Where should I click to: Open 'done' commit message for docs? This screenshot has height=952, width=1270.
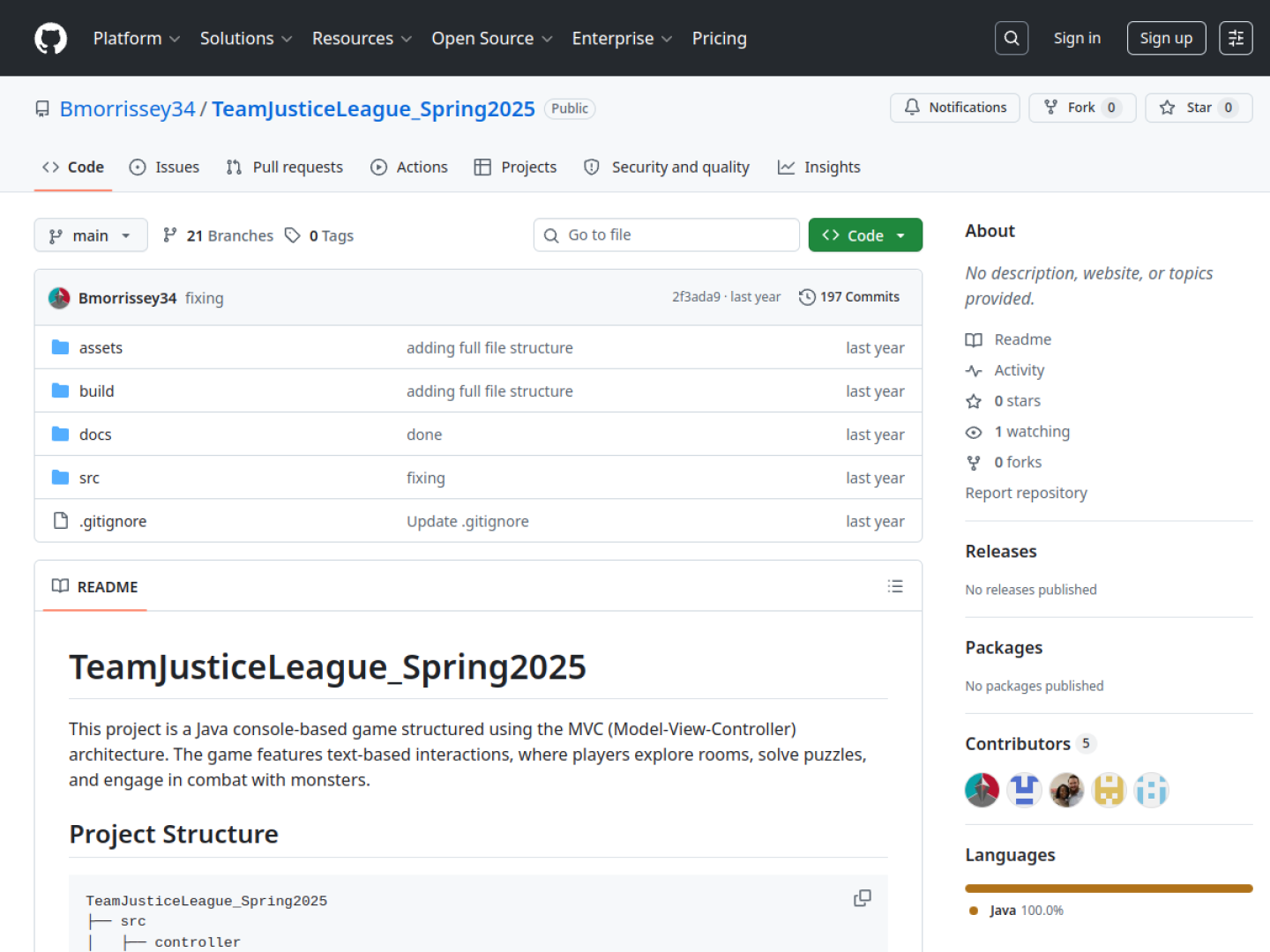tap(424, 435)
